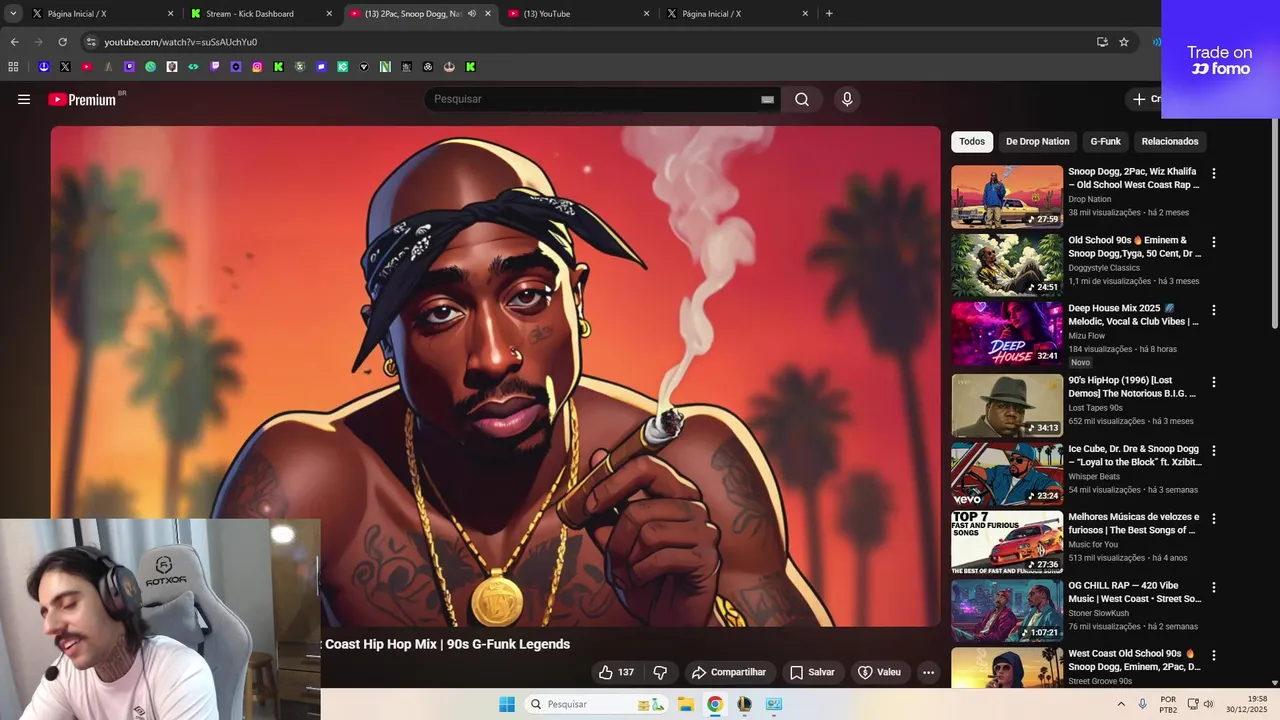Select the Relacionados filter chip

coord(1170,142)
